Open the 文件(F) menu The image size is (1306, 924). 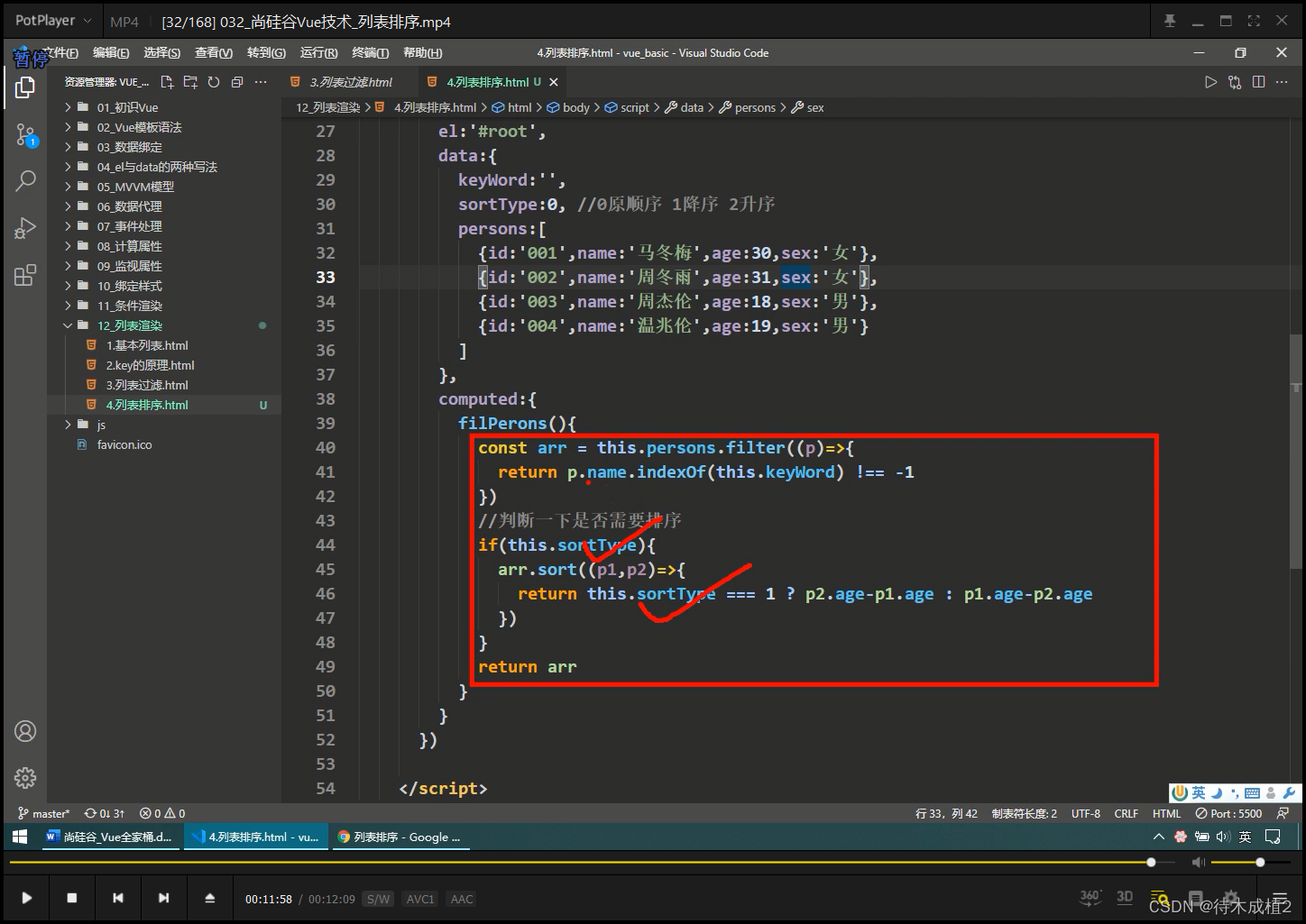pyautogui.click(x=60, y=53)
